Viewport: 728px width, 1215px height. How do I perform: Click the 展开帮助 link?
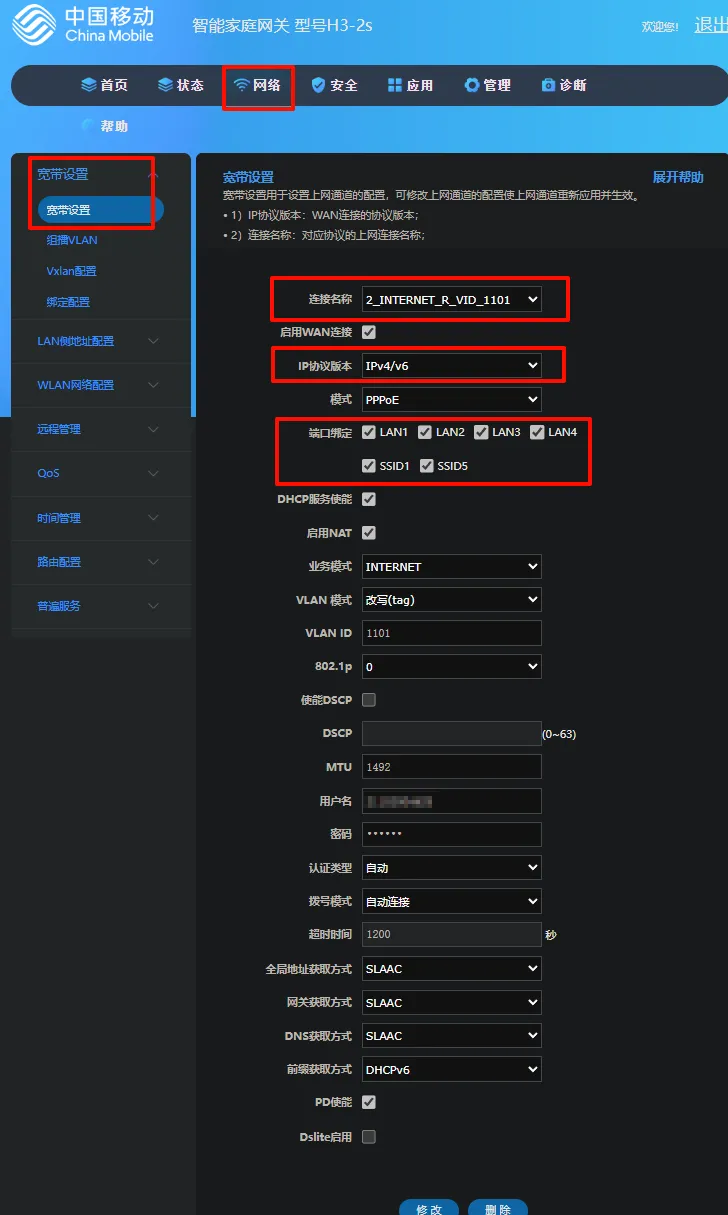tap(678, 177)
